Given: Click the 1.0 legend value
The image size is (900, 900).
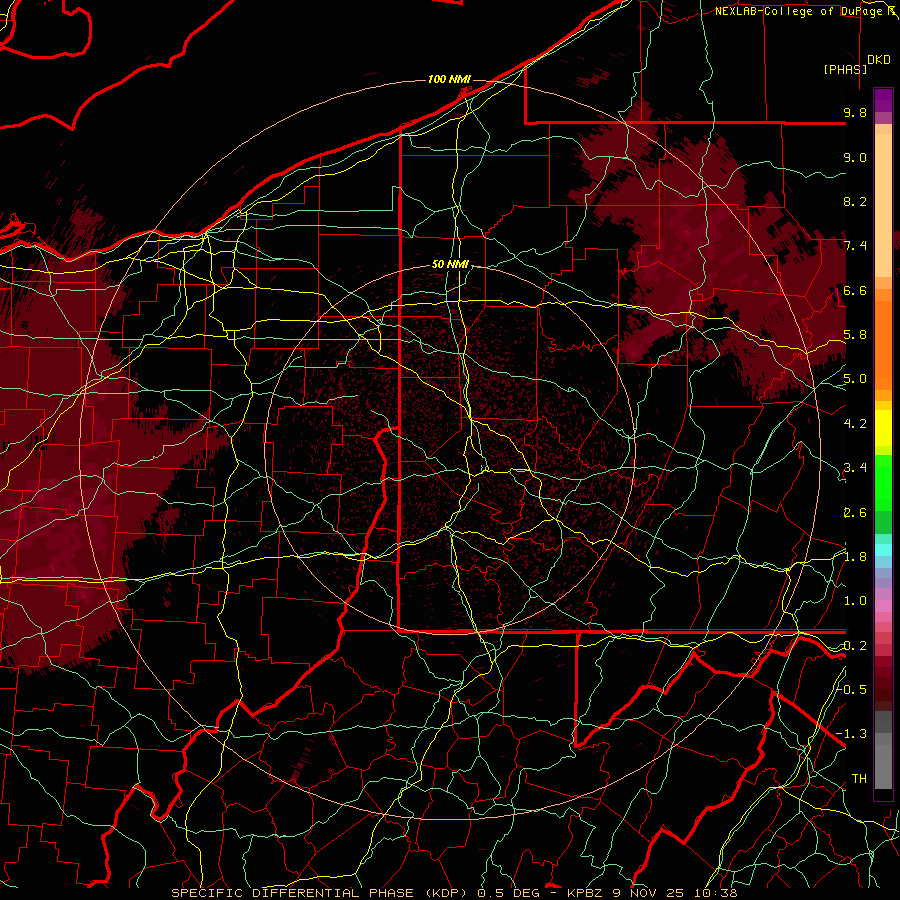Looking at the screenshot, I should click(855, 601).
